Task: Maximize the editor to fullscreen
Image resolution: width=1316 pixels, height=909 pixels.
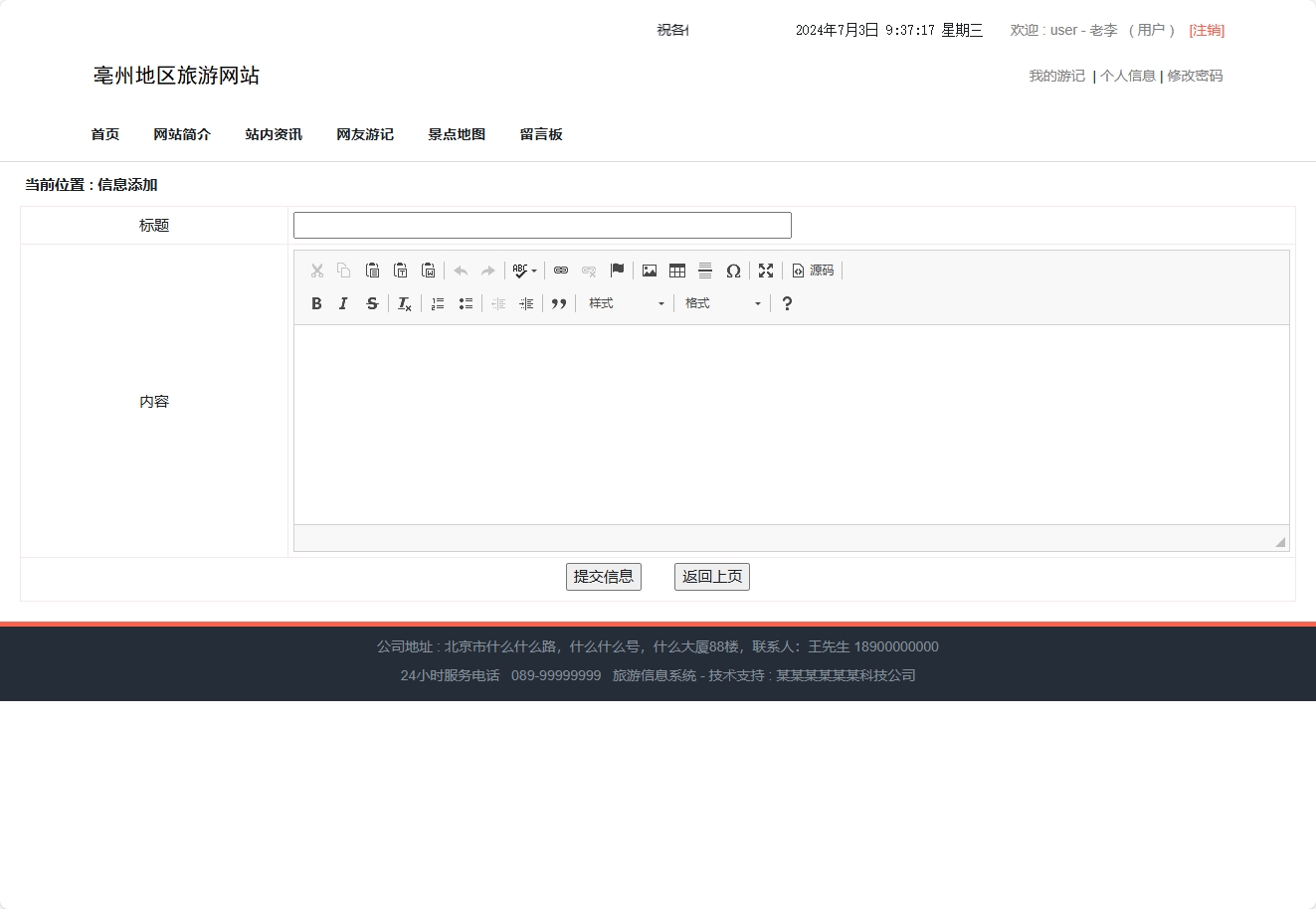Action: [x=765, y=270]
